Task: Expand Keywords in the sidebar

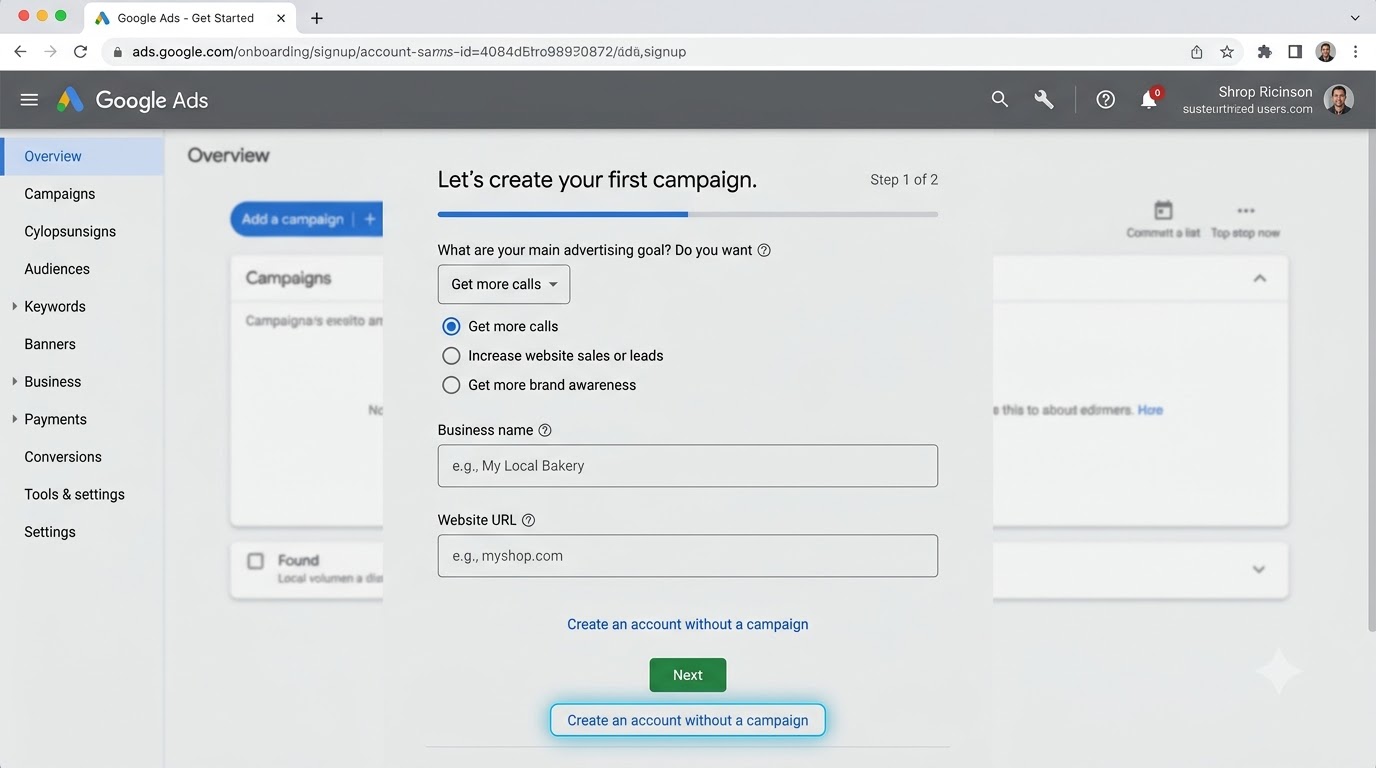Action: [x=14, y=306]
